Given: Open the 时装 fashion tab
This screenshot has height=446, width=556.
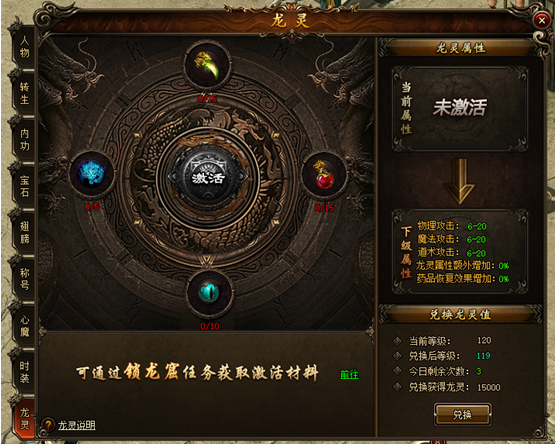Looking at the screenshot, I should point(23,372).
